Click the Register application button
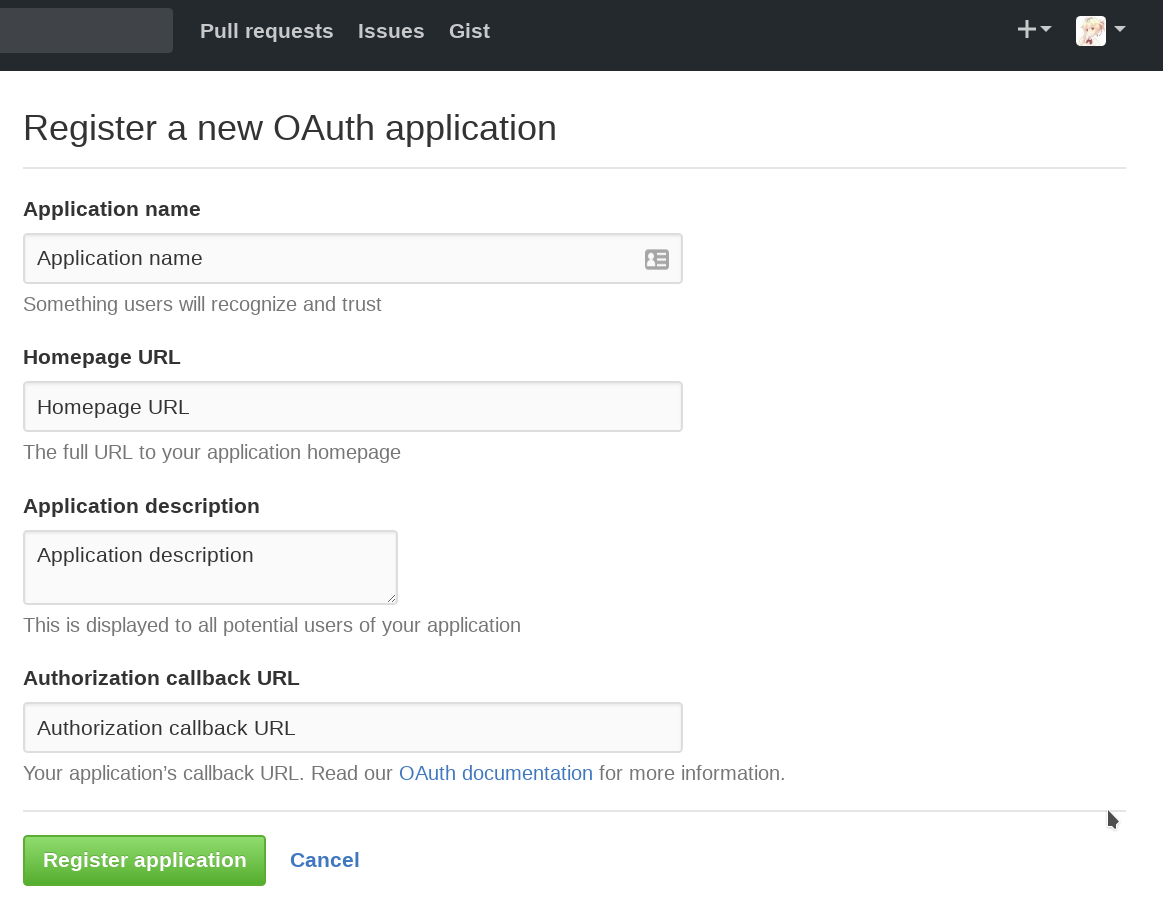1163x913 pixels. point(143,860)
